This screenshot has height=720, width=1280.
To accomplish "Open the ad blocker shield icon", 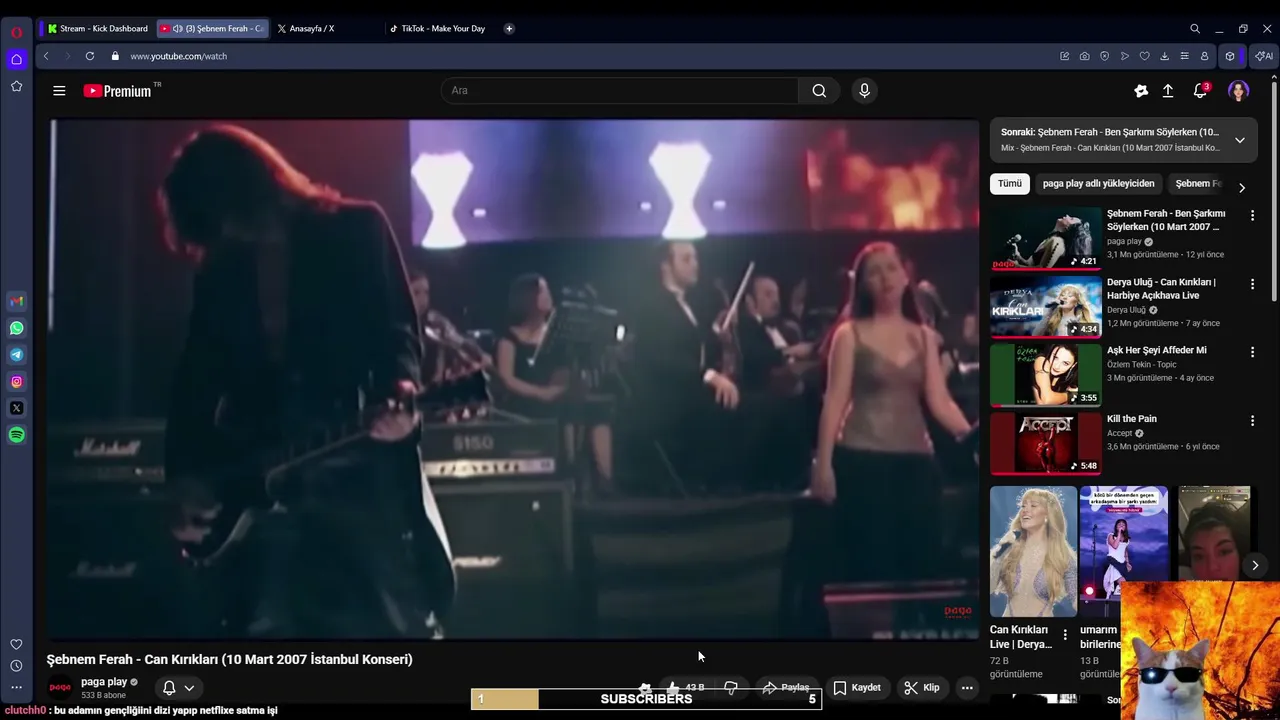I will [1104, 56].
